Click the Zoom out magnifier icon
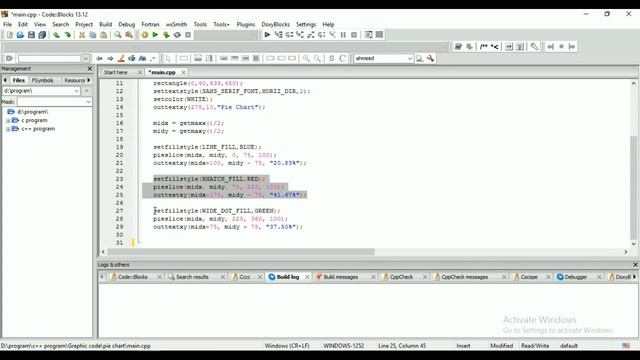The height and width of the screenshot is (360, 640). 317,58
